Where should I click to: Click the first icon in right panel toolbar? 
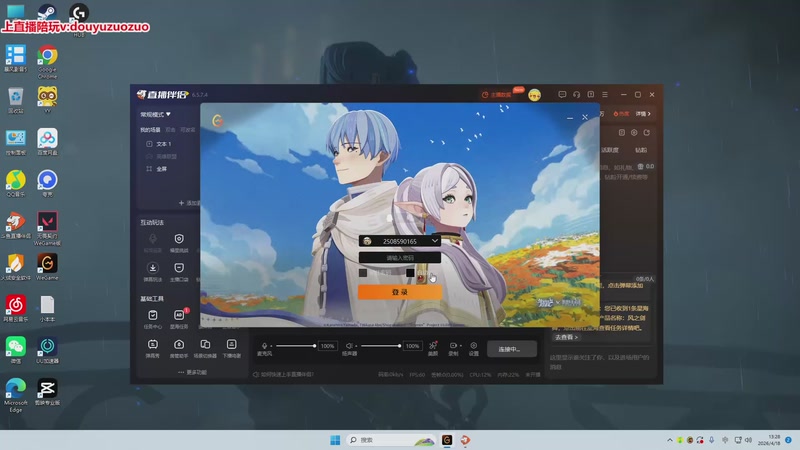(621, 133)
